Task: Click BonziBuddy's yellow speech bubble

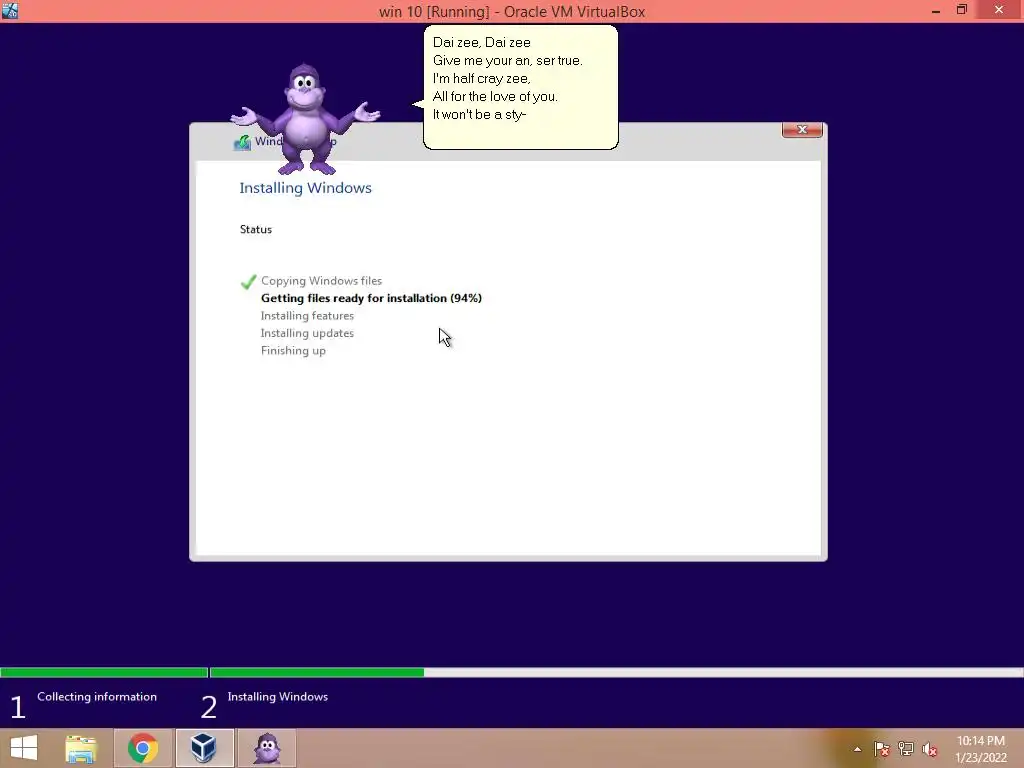Action: tap(520, 87)
